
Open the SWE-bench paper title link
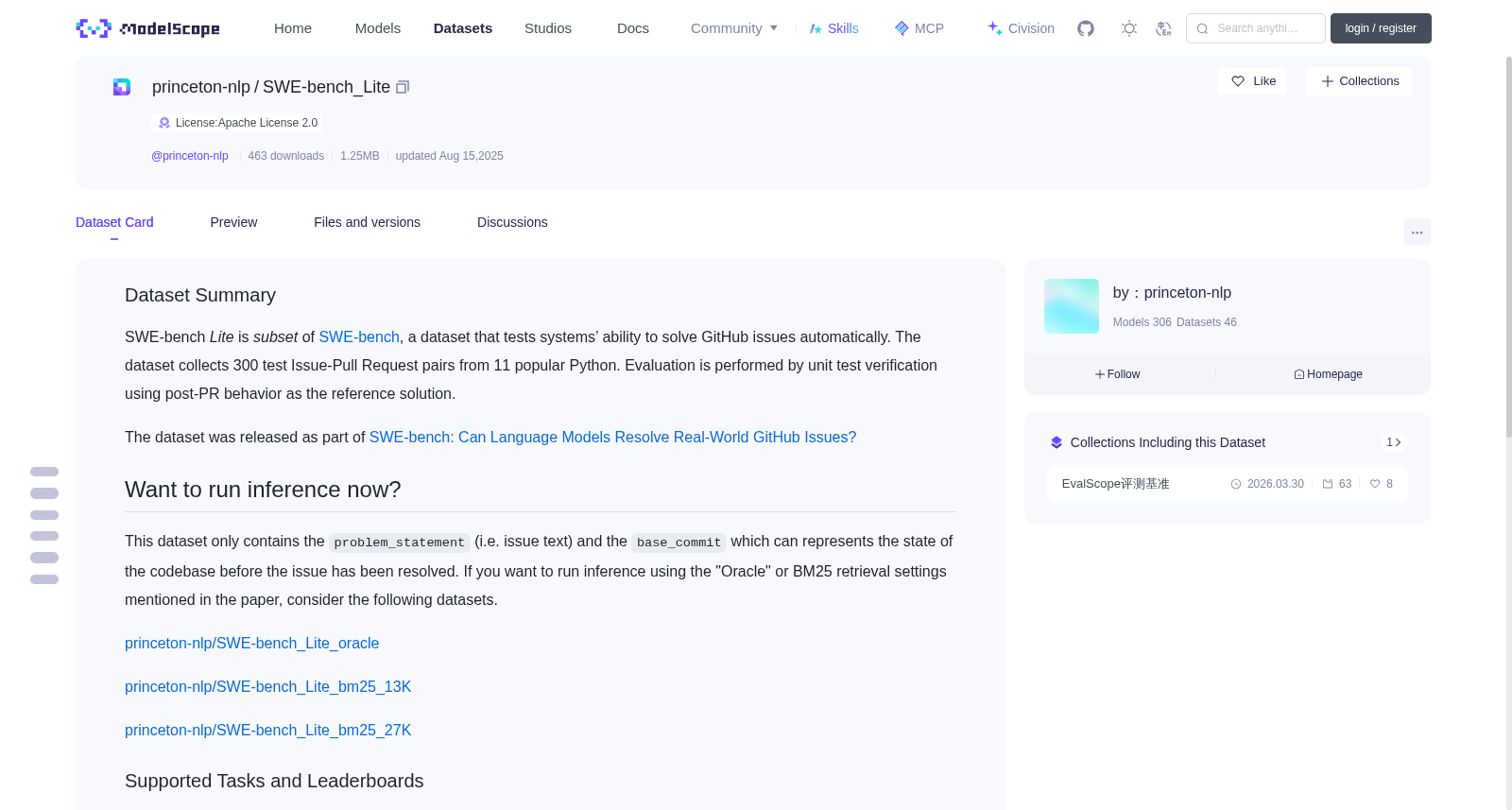[612, 438]
